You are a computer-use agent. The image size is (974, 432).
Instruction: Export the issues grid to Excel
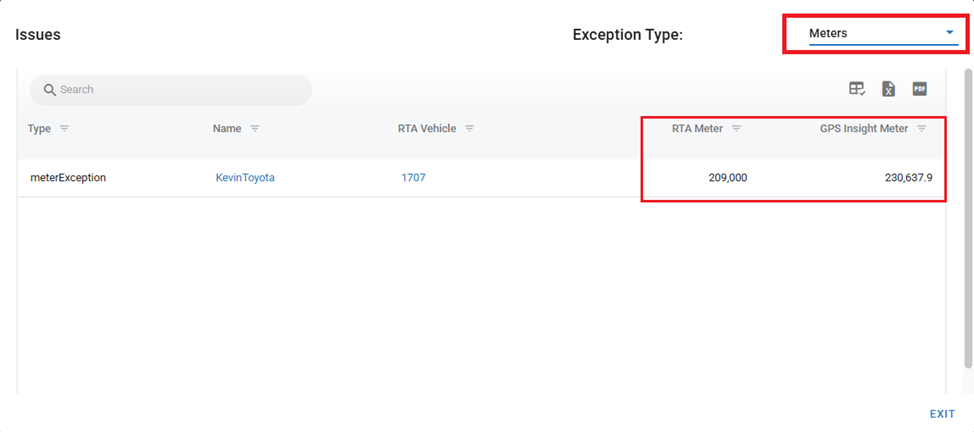tap(888, 89)
